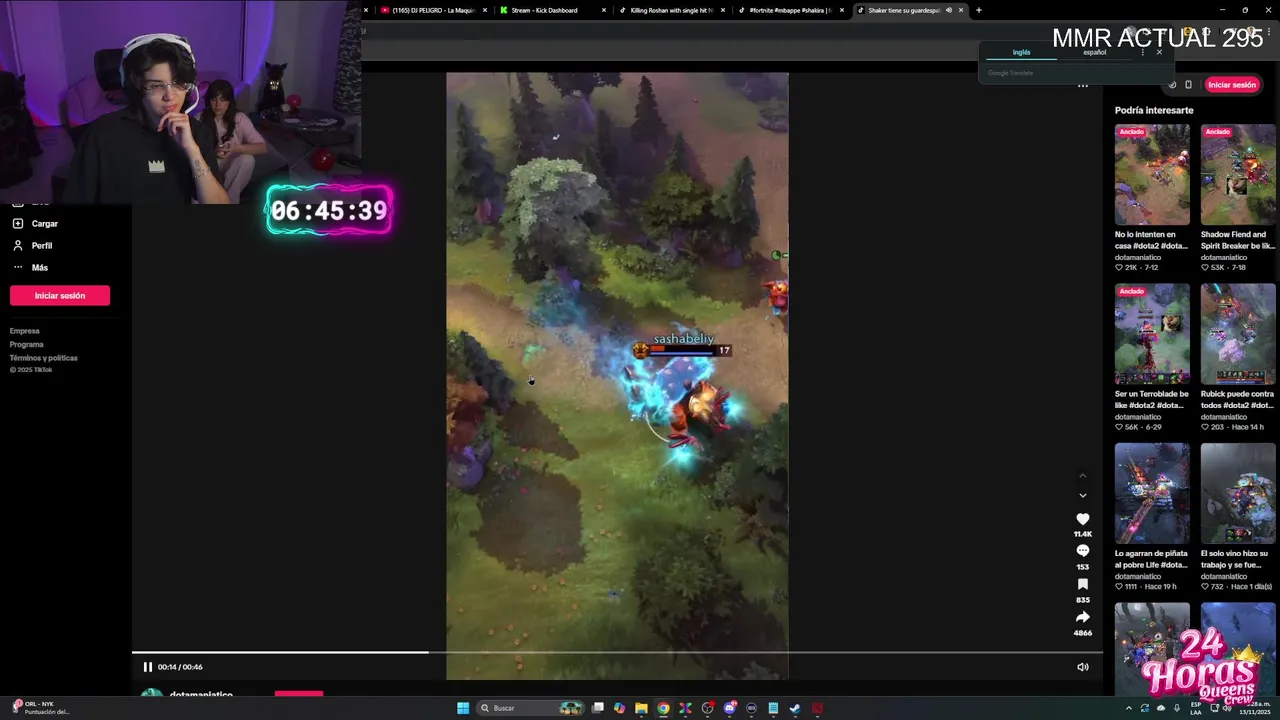Open the Programa footer link
Viewport: 1280px width, 720px height.
27,344
